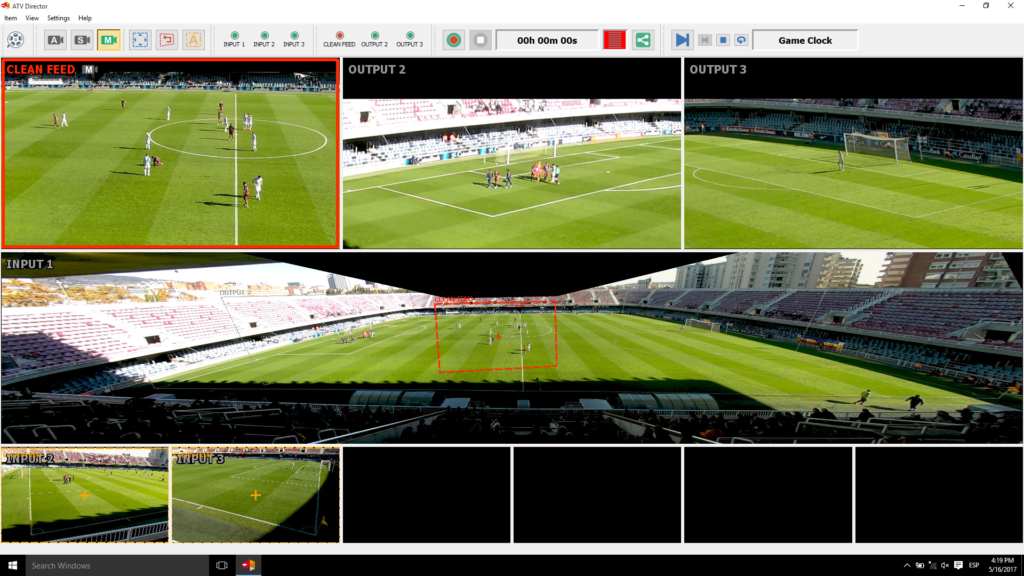Open the Action Center notification icon
This screenshot has height=576, width=1024.
click(958, 566)
